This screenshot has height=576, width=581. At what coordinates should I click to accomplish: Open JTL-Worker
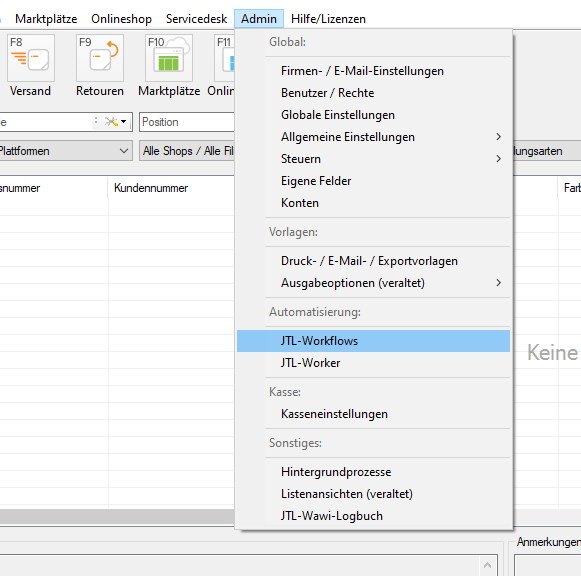(x=374, y=363)
